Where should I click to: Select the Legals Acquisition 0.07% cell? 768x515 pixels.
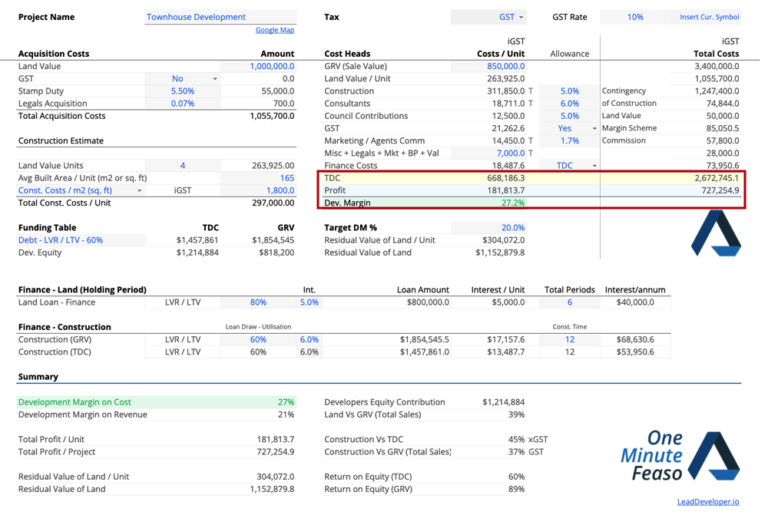[182, 103]
